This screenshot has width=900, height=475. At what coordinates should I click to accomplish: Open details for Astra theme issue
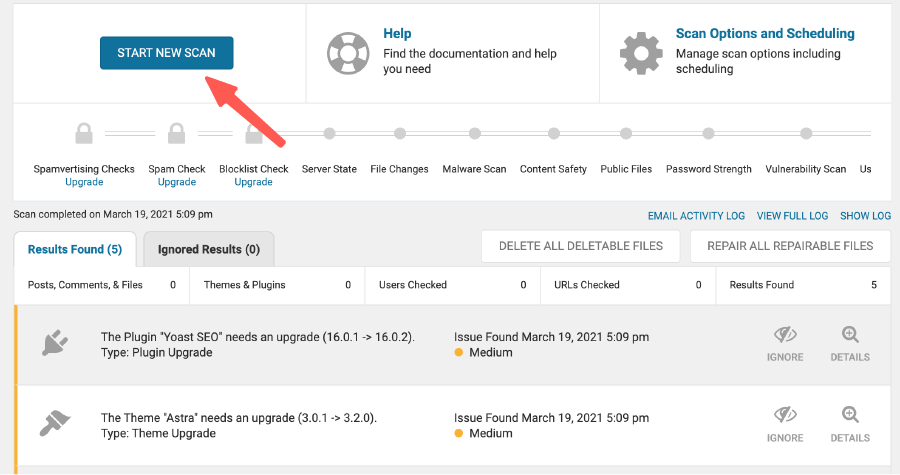coord(850,424)
